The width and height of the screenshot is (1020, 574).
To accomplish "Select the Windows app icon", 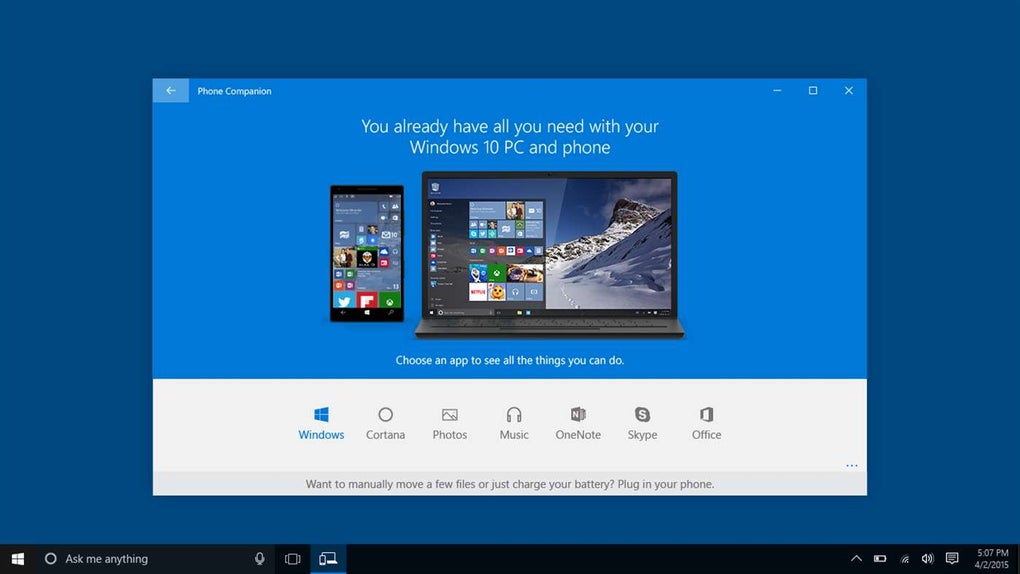I will 321,423.
